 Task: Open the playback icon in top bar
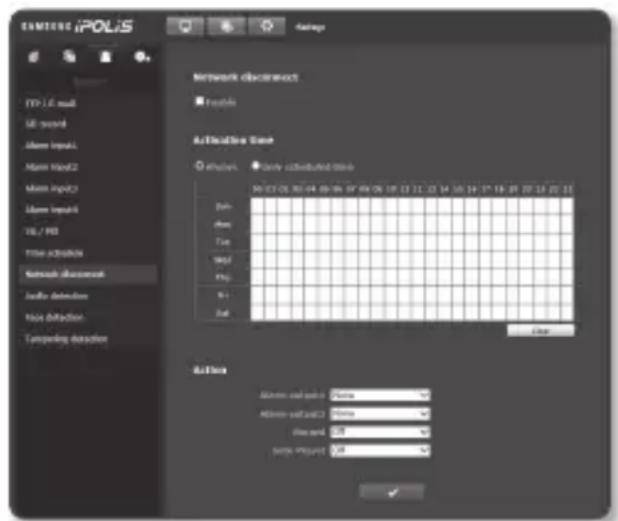tap(226, 26)
